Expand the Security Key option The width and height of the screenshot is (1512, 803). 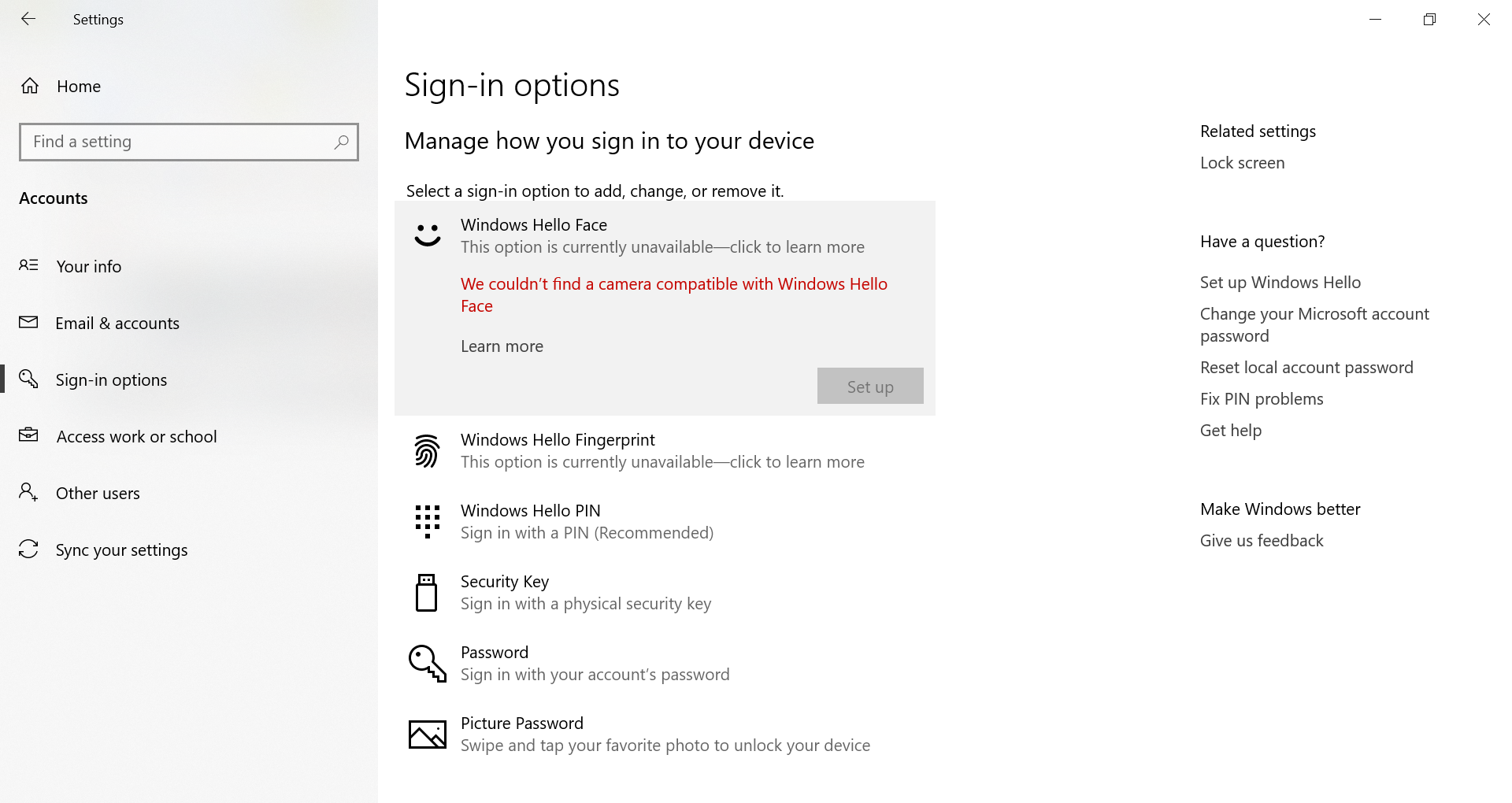665,593
